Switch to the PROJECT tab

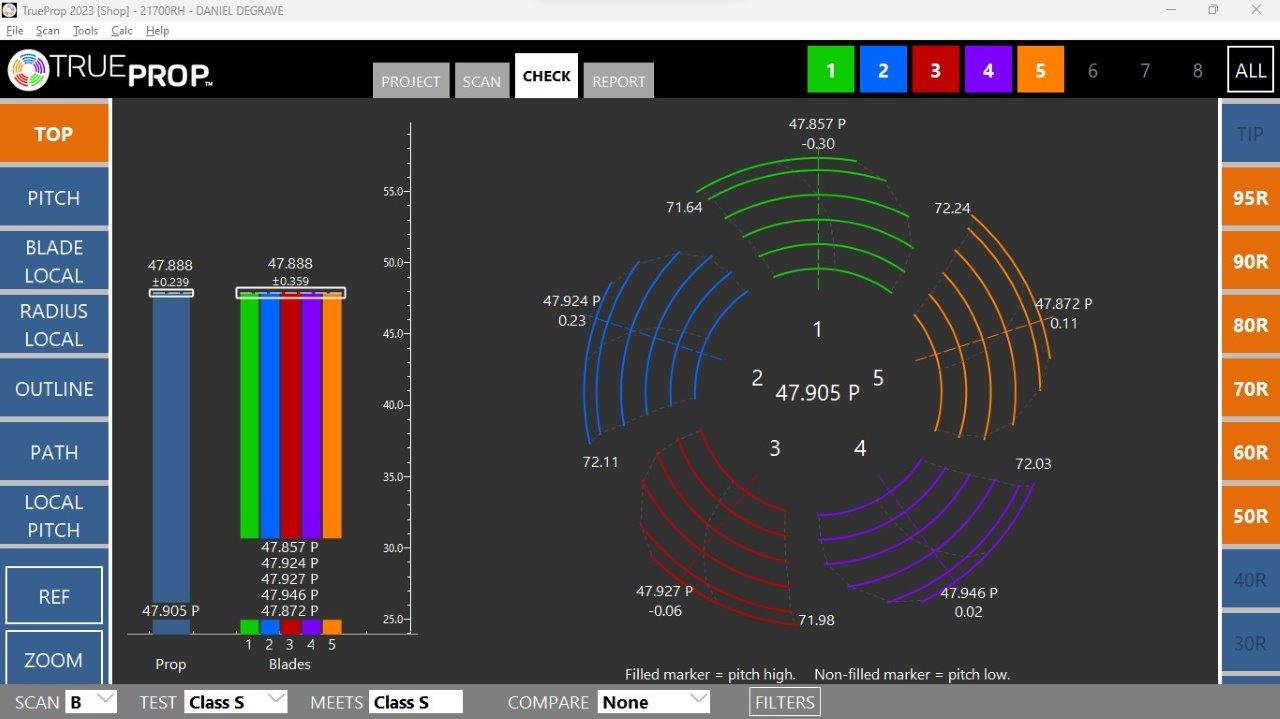click(x=410, y=82)
